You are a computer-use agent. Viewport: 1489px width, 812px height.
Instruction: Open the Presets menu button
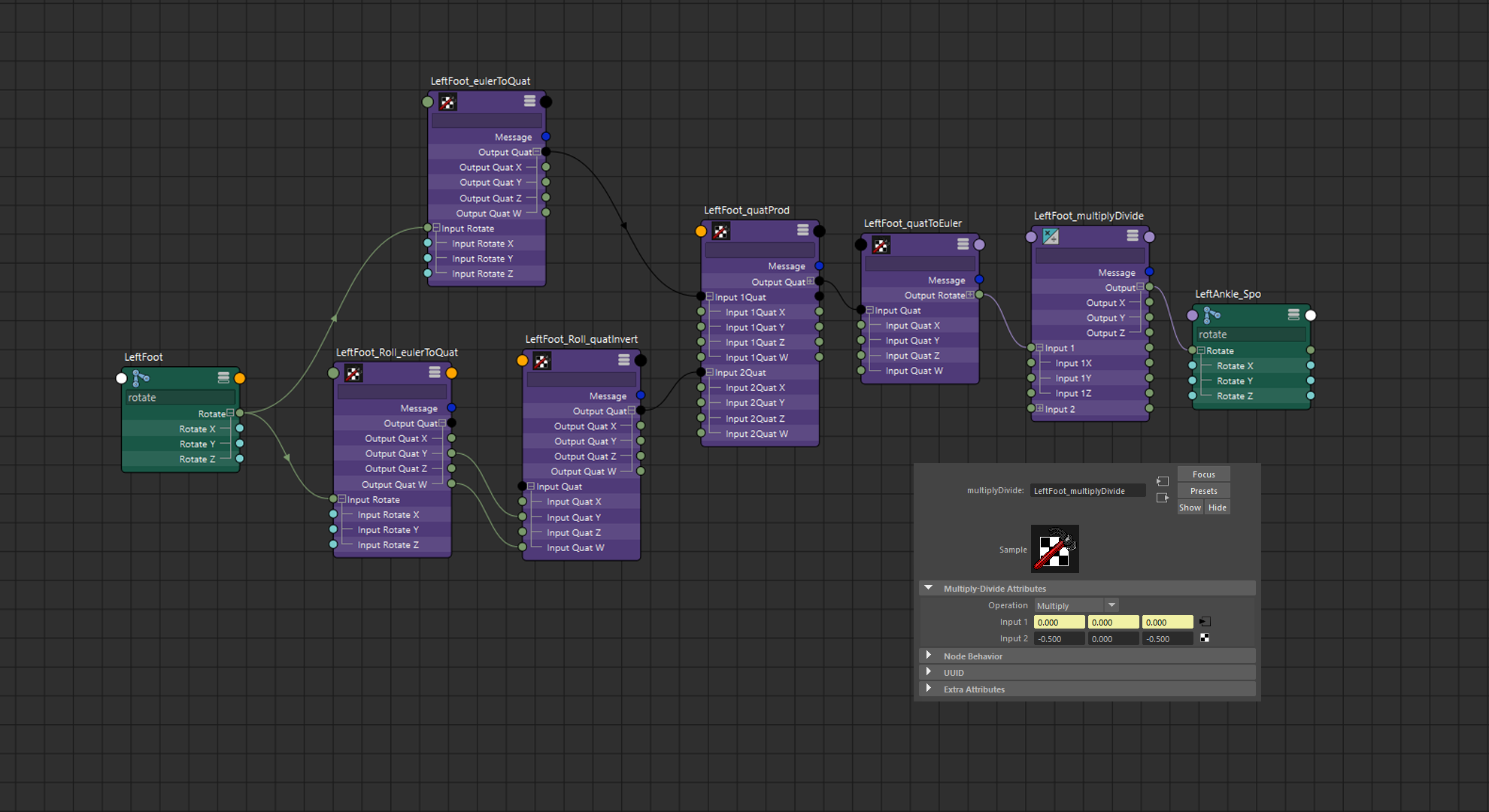pos(1203,491)
